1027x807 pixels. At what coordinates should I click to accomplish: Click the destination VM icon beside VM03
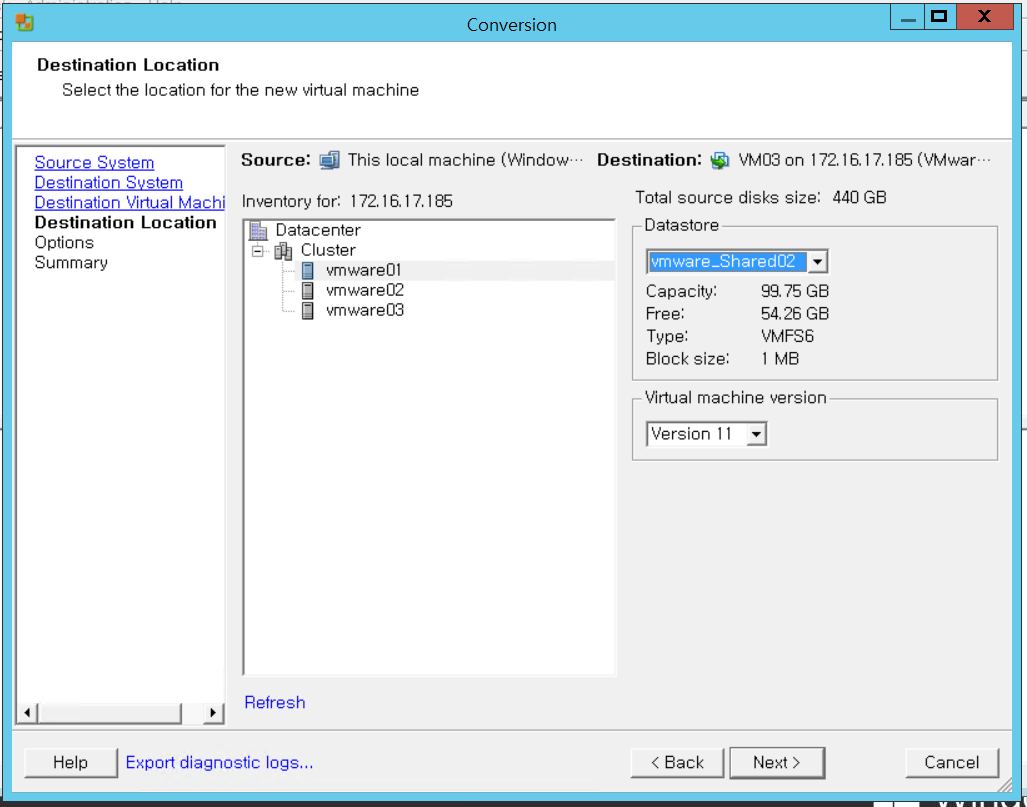pos(720,160)
